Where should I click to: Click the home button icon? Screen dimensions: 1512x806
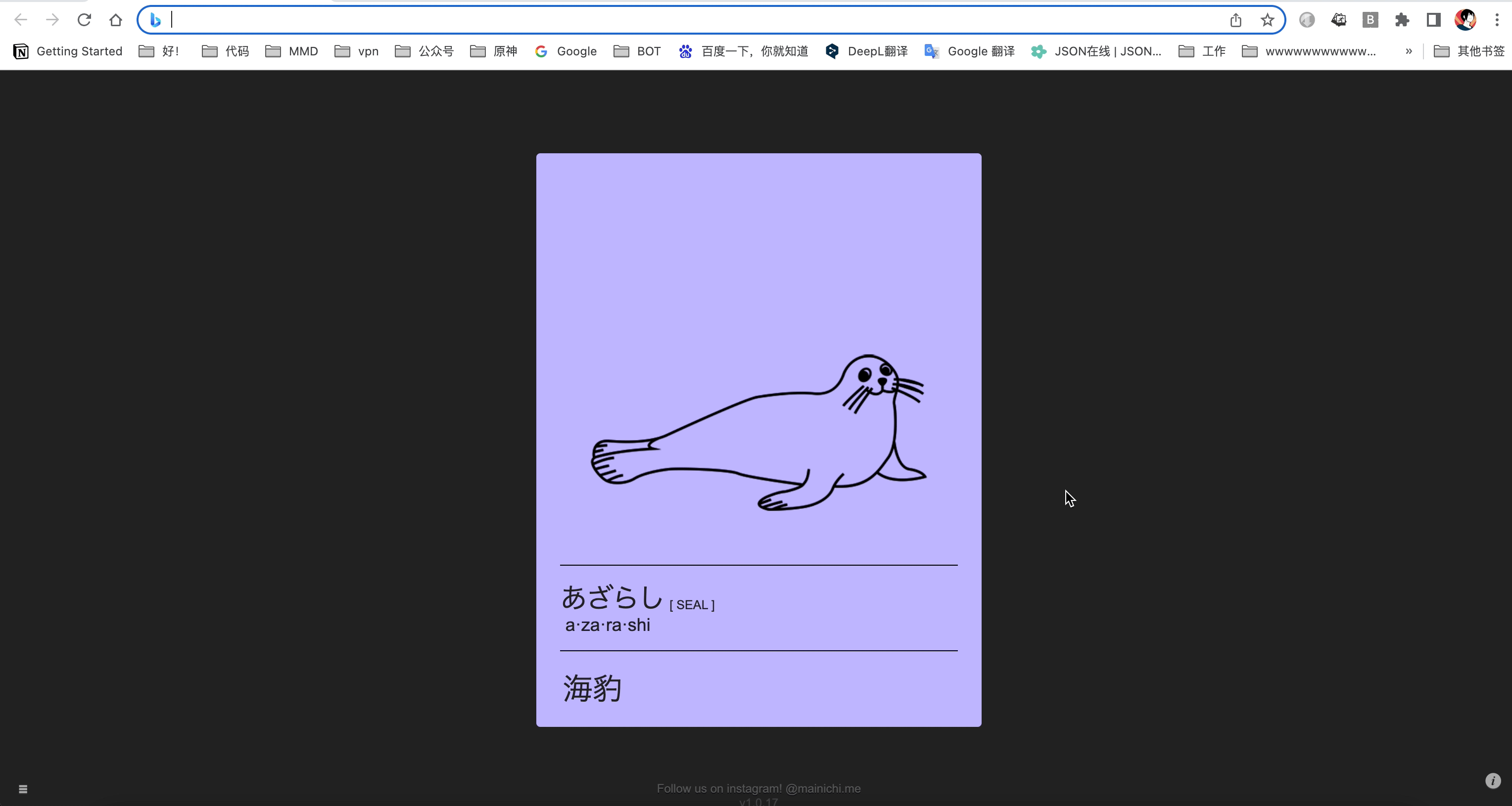click(116, 20)
